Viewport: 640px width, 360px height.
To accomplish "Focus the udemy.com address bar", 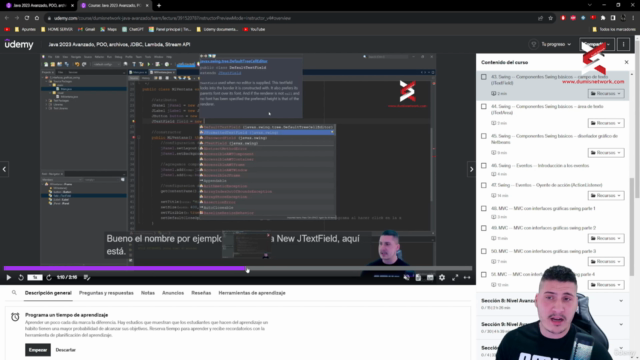I will pos(290,18).
